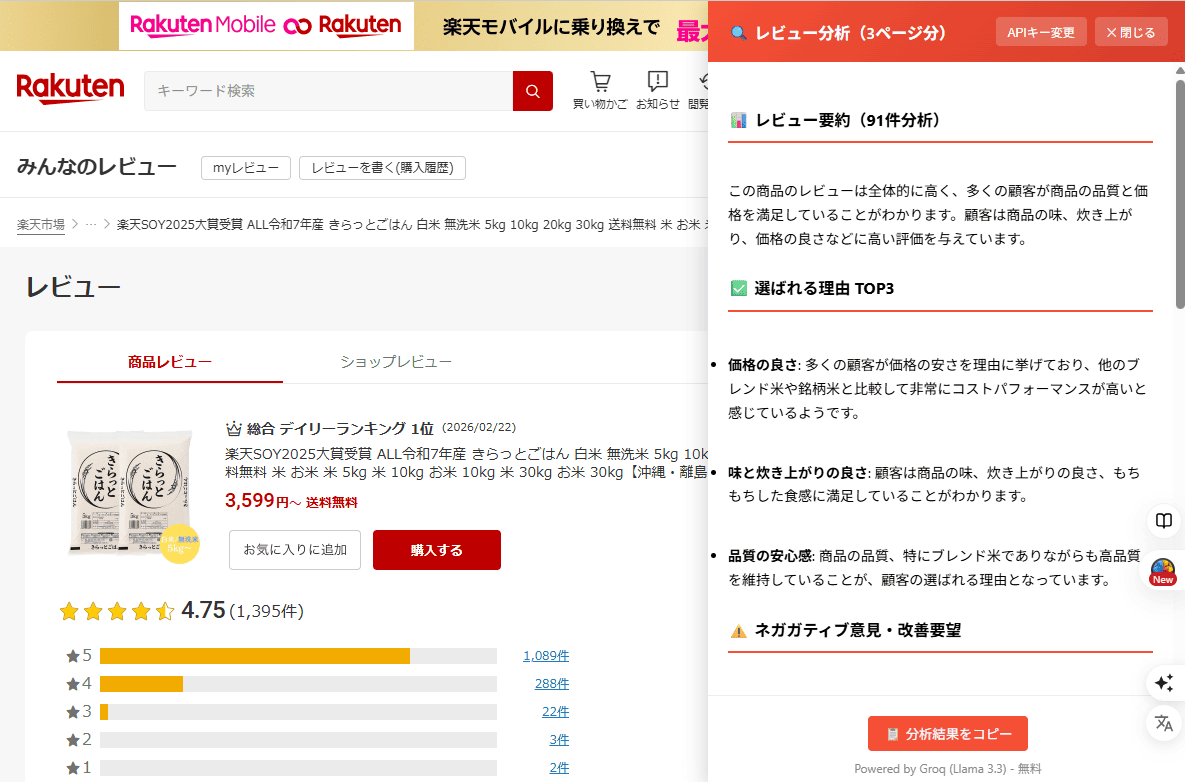Click the open-book reader icon
This screenshot has width=1185, height=782.
1164,521
